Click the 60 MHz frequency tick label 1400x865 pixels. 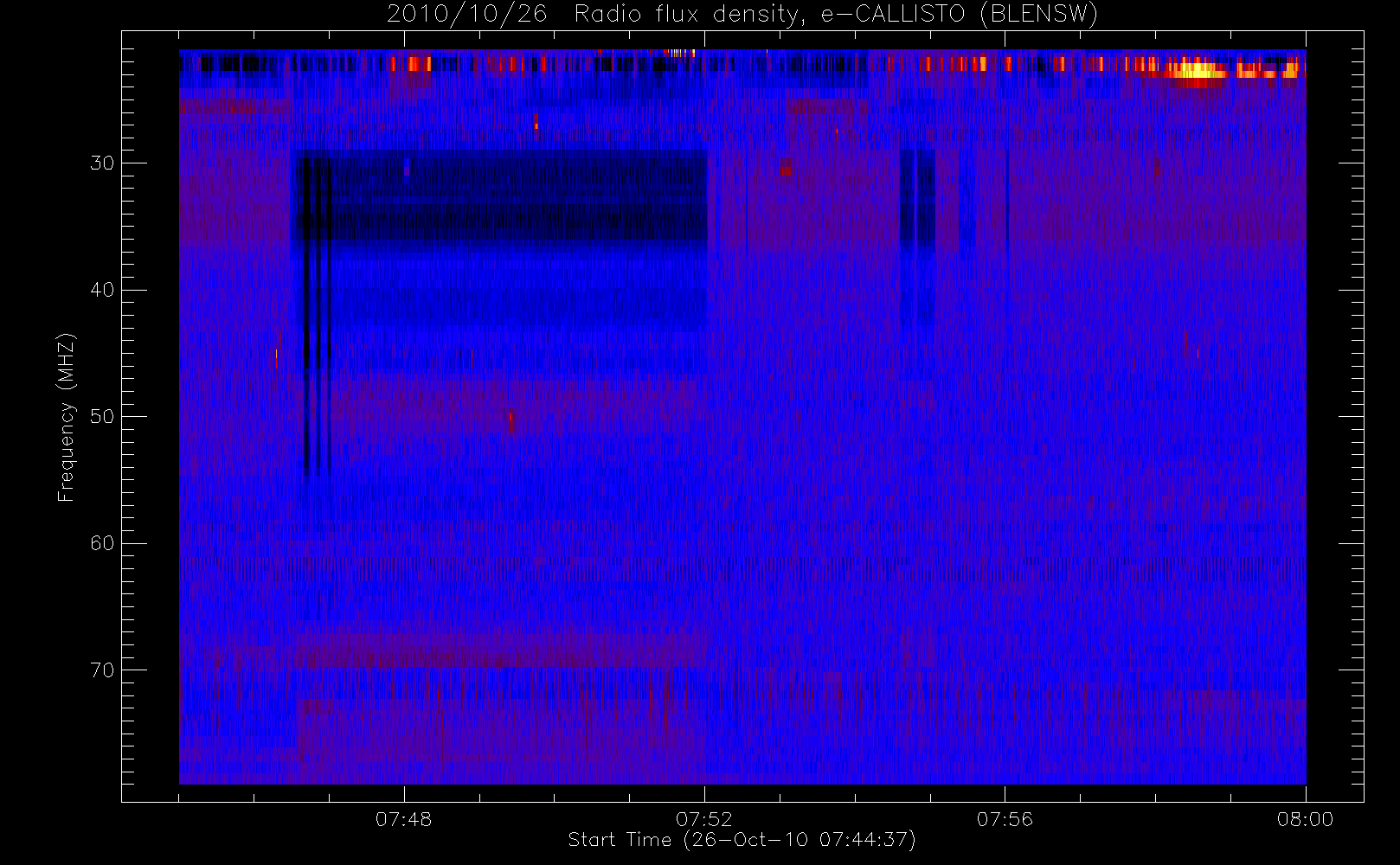[102, 543]
